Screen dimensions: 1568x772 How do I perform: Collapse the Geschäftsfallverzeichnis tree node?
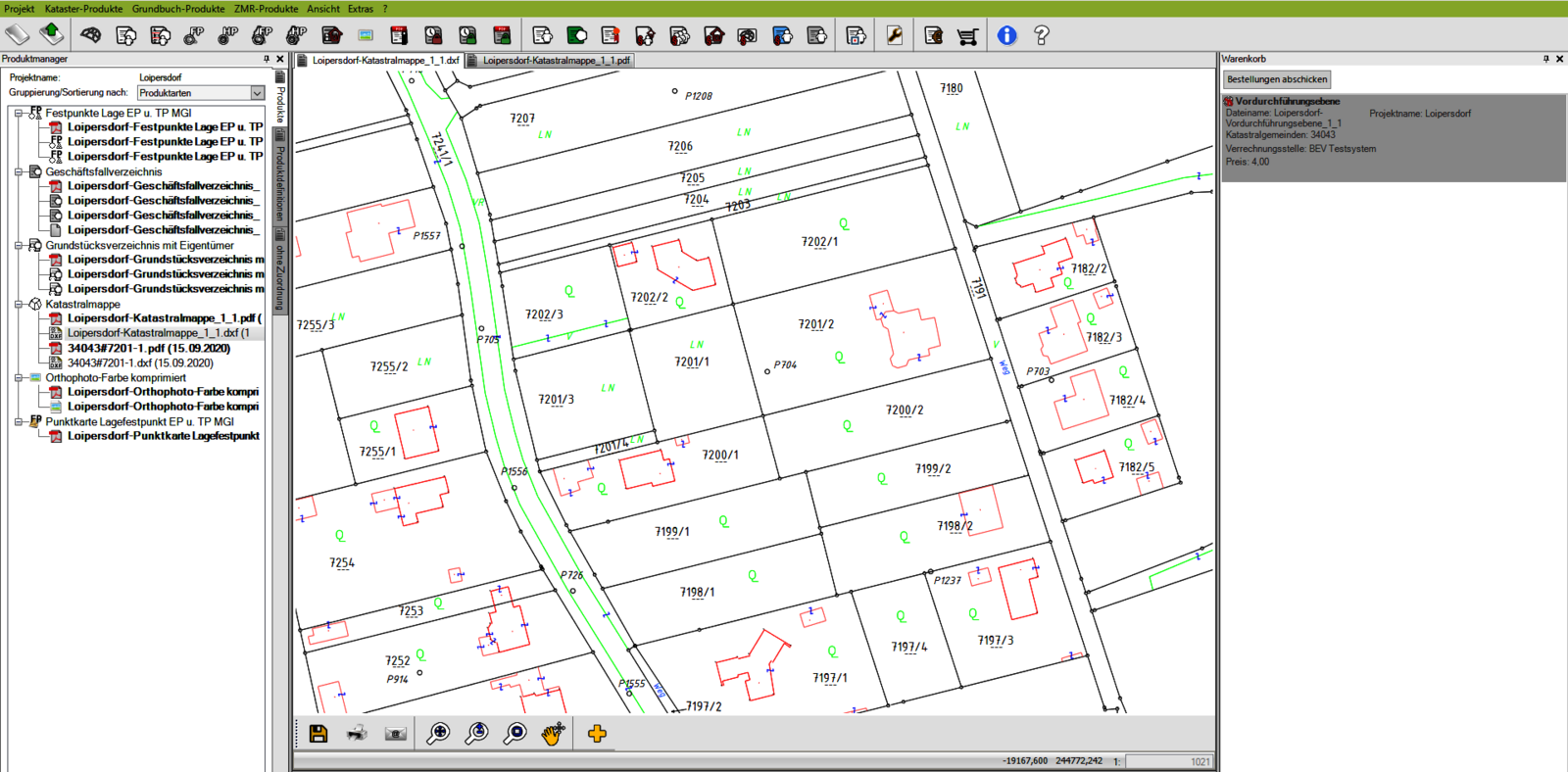18,171
